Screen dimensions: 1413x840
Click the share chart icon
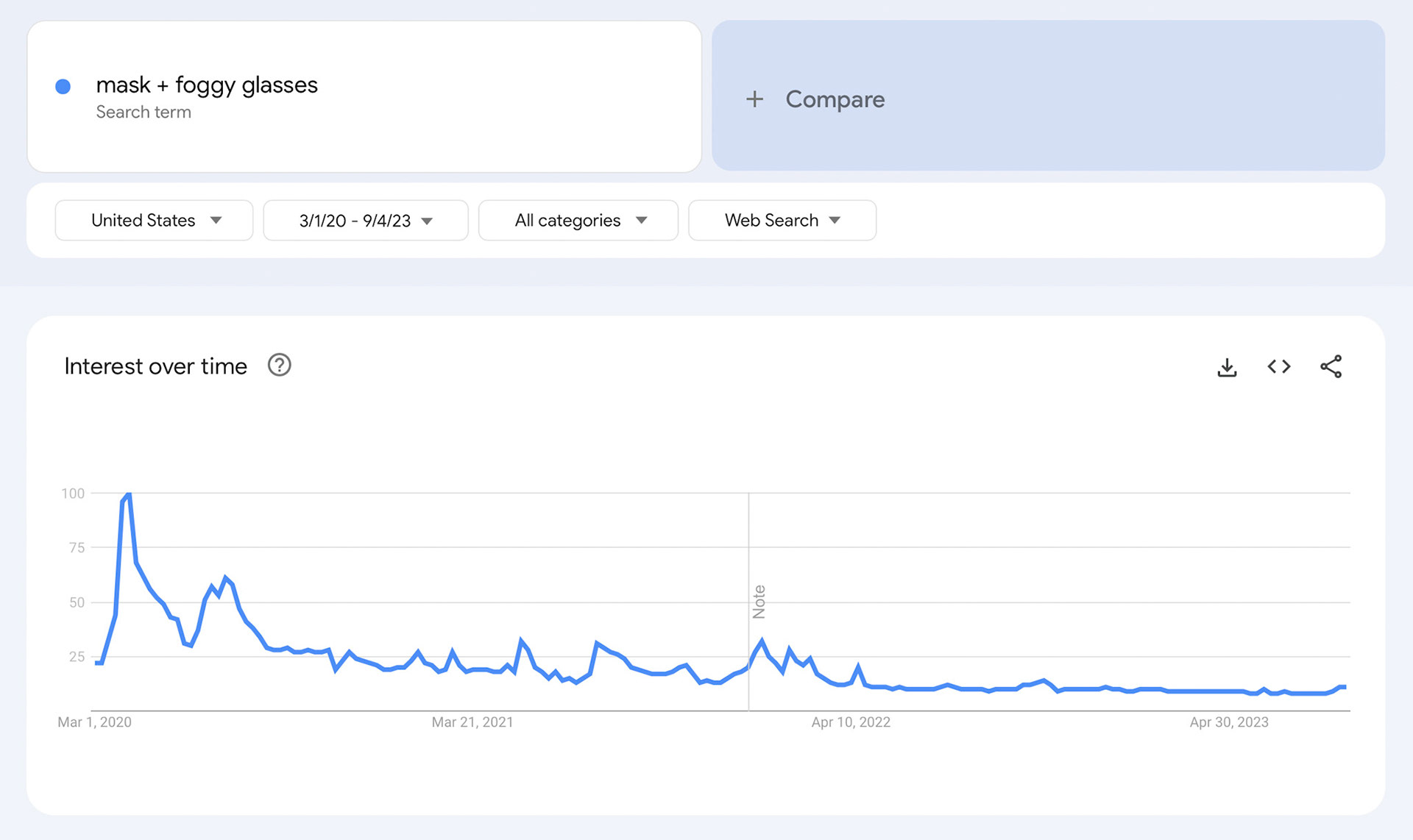(1331, 366)
